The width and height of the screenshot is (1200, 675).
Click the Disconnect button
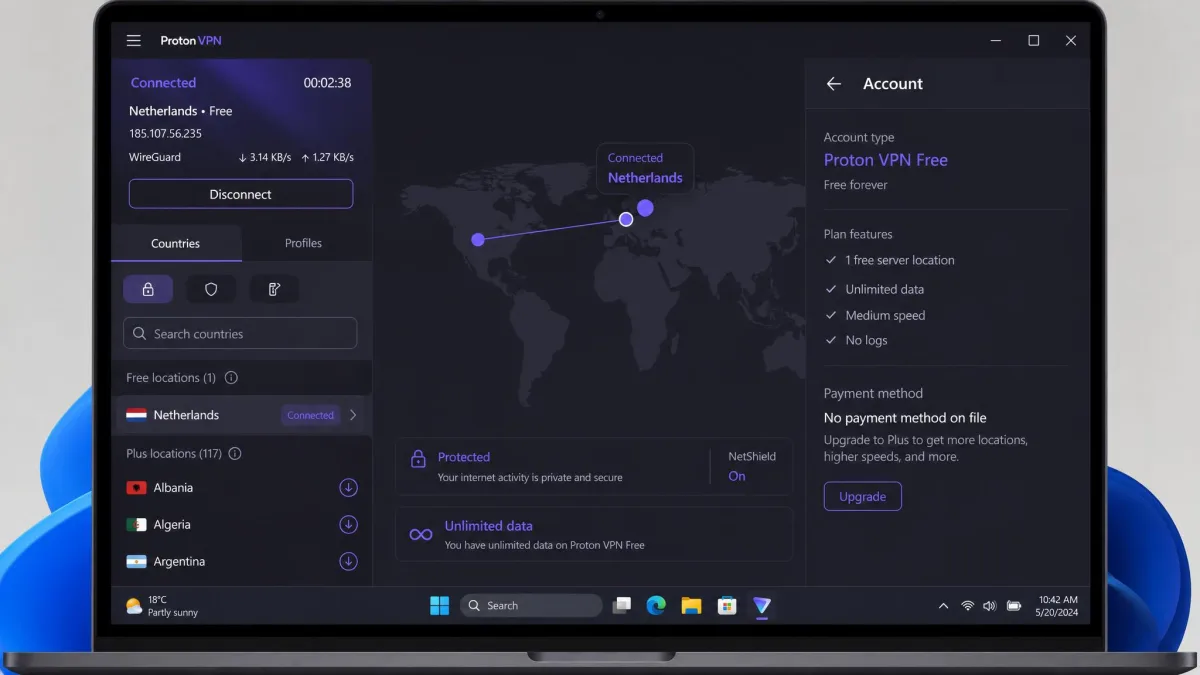(x=241, y=194)
